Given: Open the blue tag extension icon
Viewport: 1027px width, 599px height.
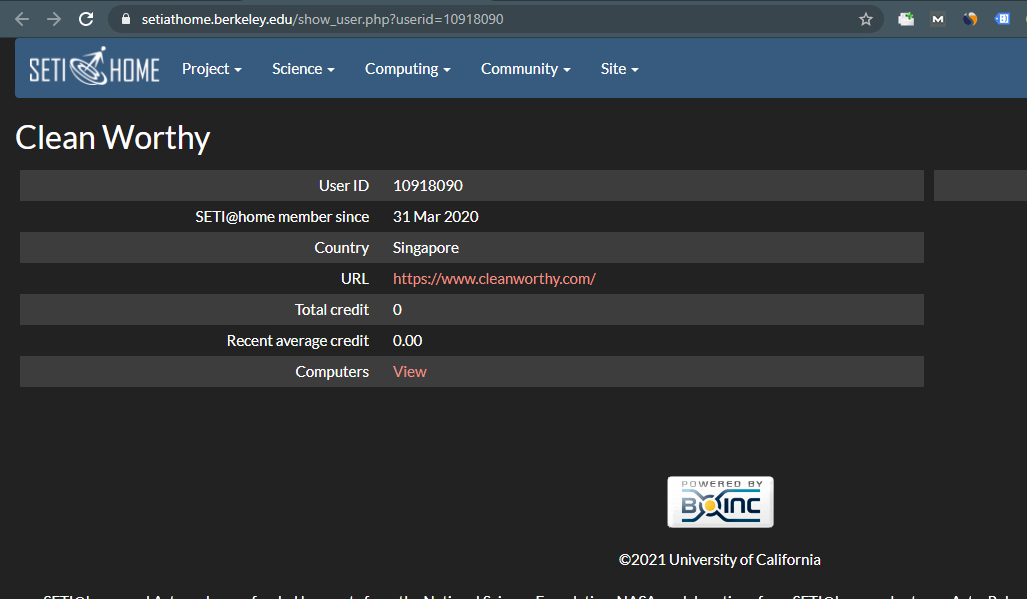Looking at the screenshot, I should (x=1002, y=19).
